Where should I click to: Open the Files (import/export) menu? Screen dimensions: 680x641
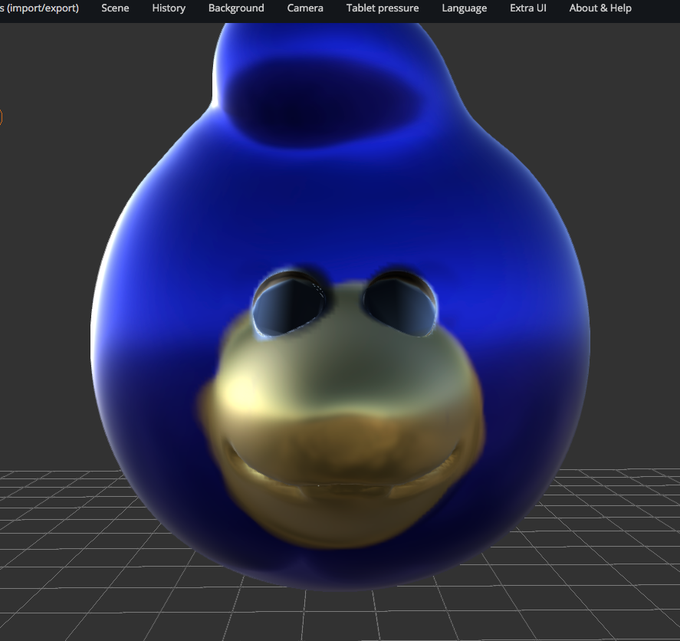39,8
